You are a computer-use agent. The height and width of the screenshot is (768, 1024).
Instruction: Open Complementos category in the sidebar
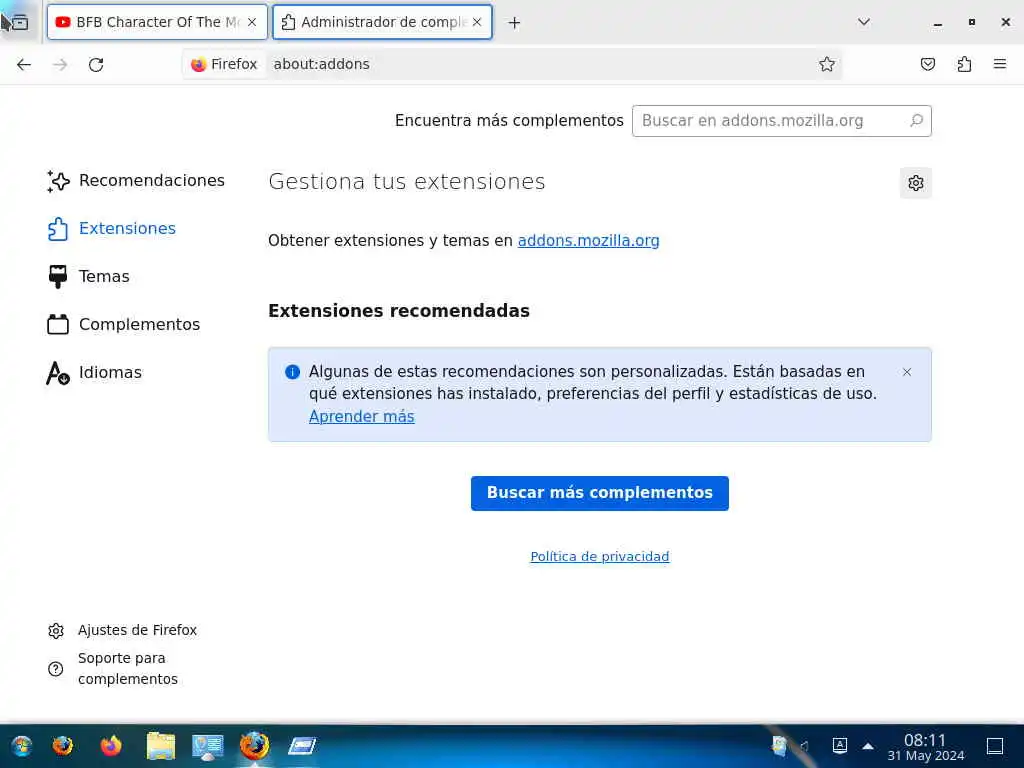coord(123,325)
